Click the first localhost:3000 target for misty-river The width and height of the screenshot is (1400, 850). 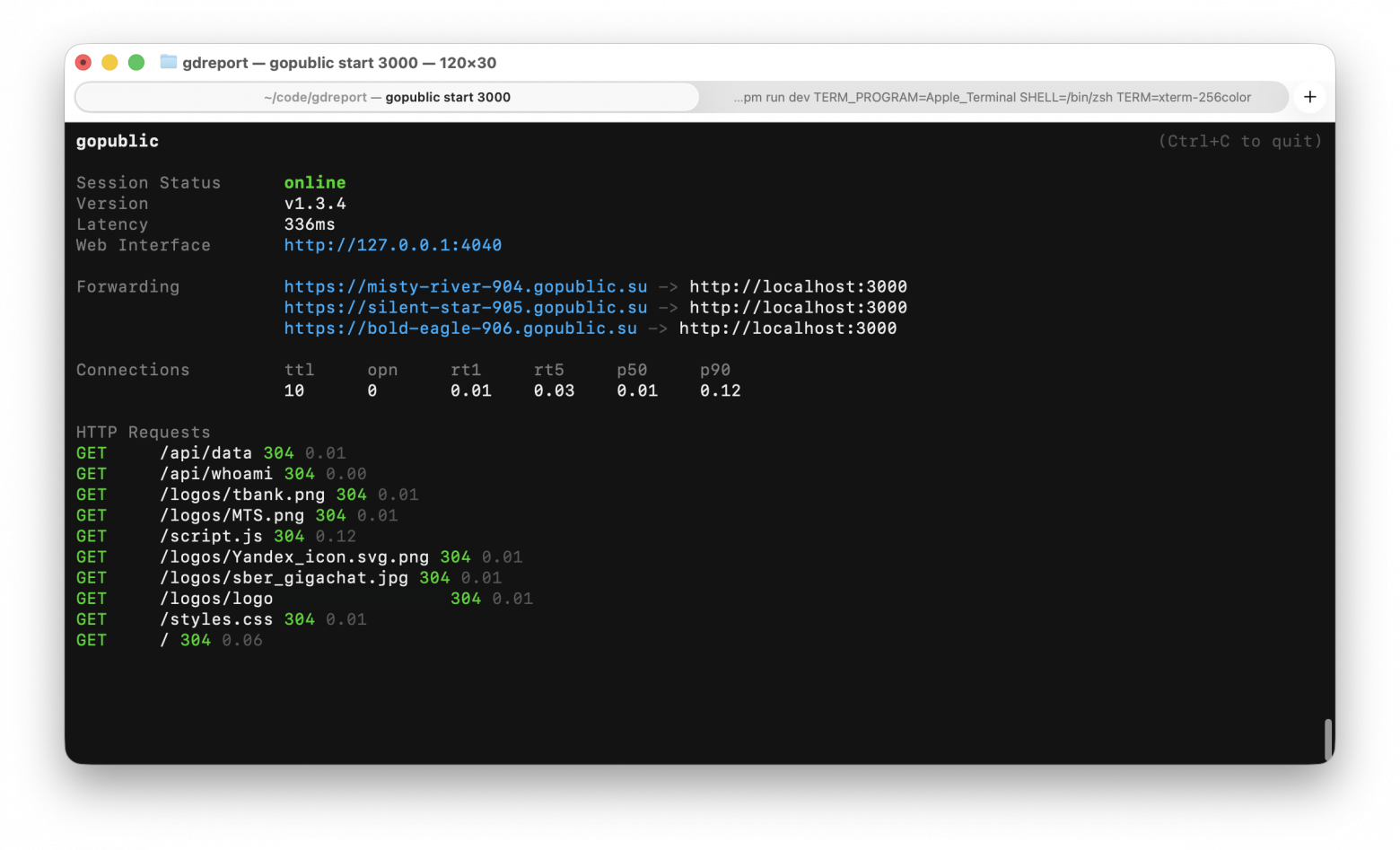click(x=799, y=286)
